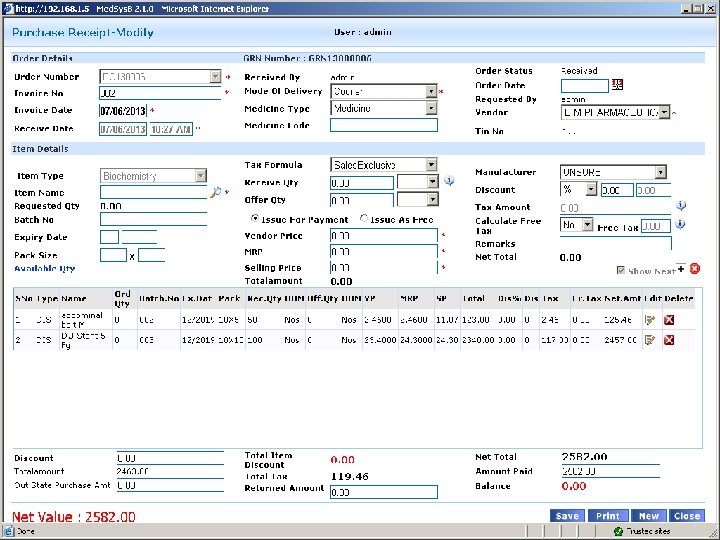This screenshot has width=720, height=540.
Task: Click the red cancel icon beside the plus
Action: (694, 268)
